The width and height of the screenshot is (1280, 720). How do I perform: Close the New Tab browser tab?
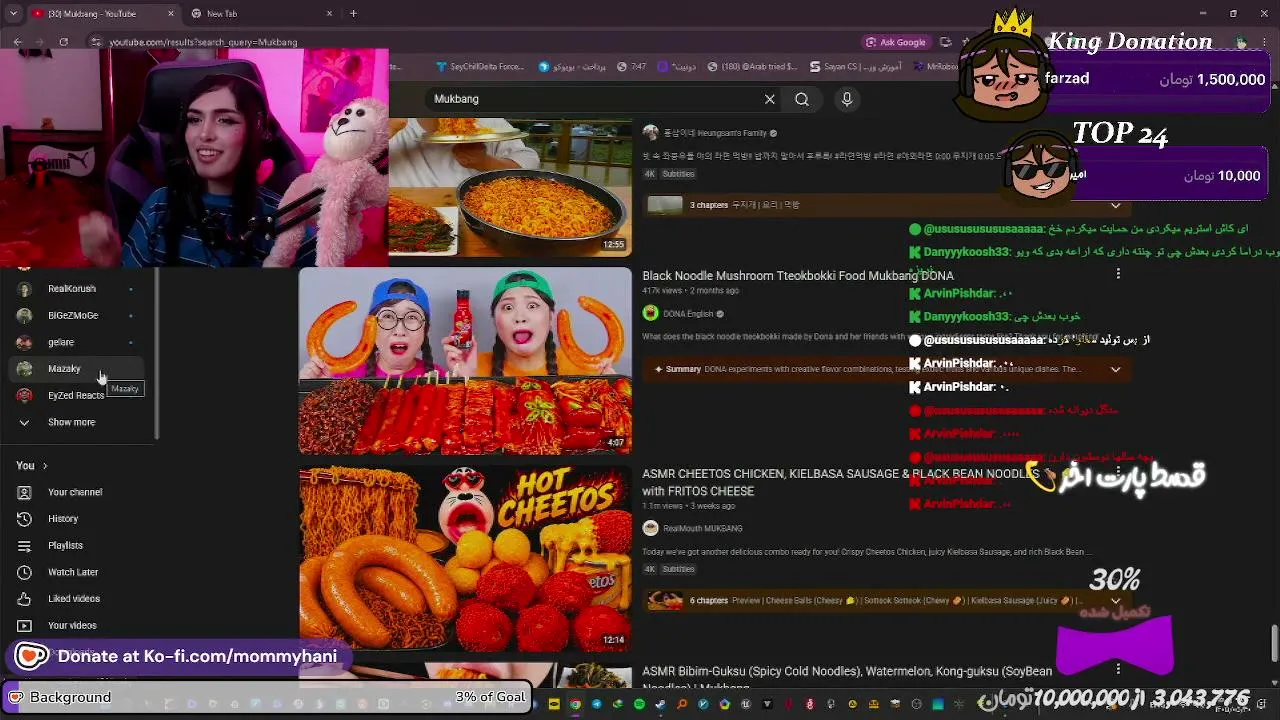pyautogui.click(x=329, y=14)
